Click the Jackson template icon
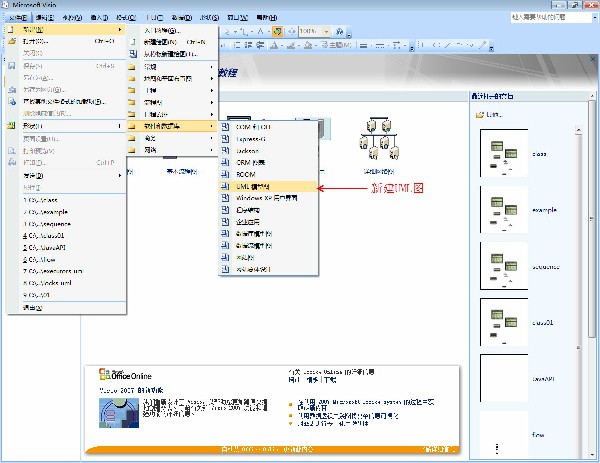Image resolution: width=600 pixels, height=463 pixels. 225,150
